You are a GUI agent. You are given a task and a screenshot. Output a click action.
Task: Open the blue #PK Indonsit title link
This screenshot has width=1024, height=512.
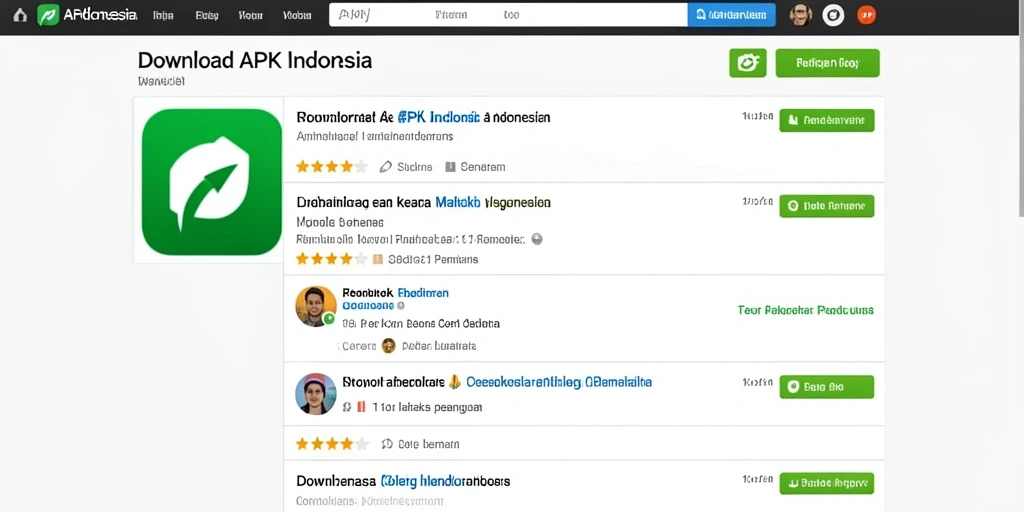click(x=438, y=118)
